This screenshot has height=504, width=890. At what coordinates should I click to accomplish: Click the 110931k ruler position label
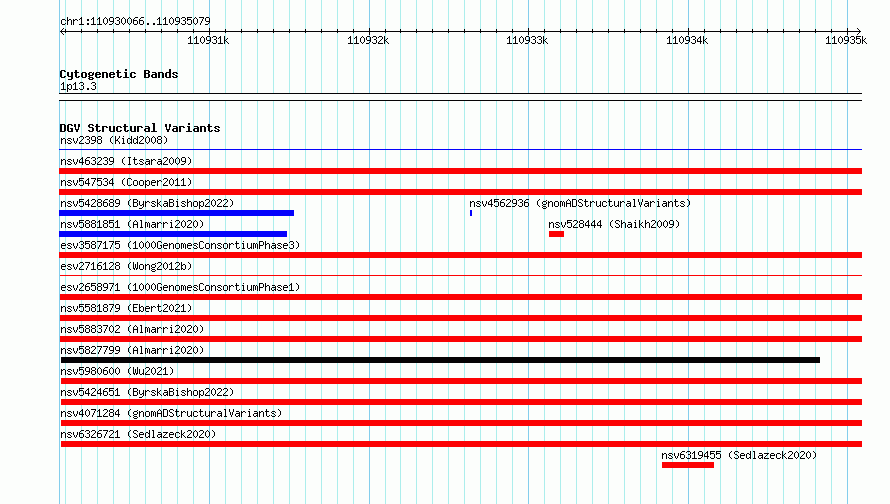[208, 40]
